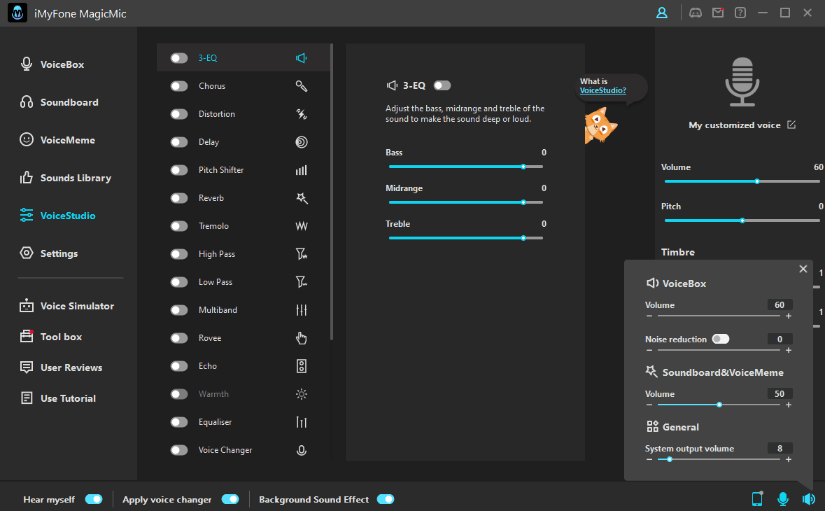Click the Warmth sun icon
Viewport: 825px width, 511px height.
(301, 394)
